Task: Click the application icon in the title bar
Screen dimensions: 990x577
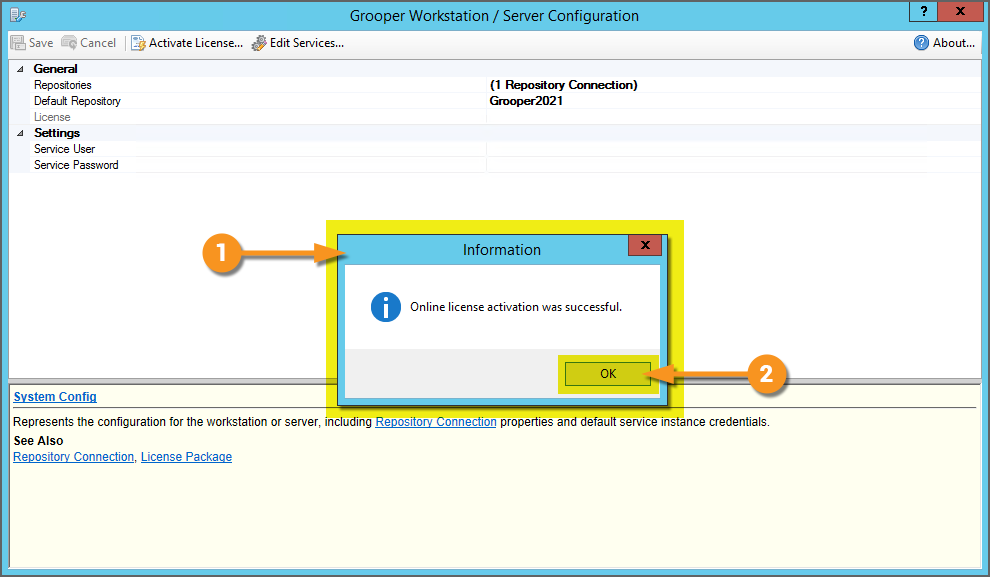Action: coord(18,15)
